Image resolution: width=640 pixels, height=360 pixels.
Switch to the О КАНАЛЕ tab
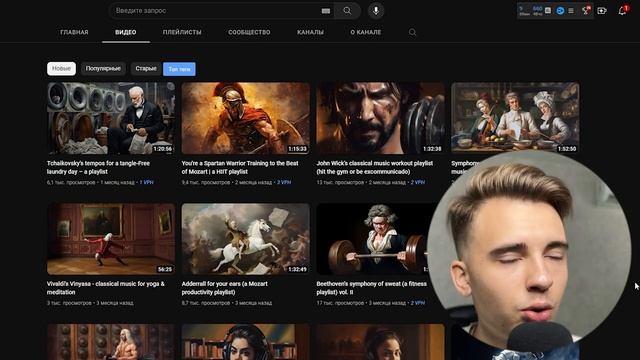point(366,32)
